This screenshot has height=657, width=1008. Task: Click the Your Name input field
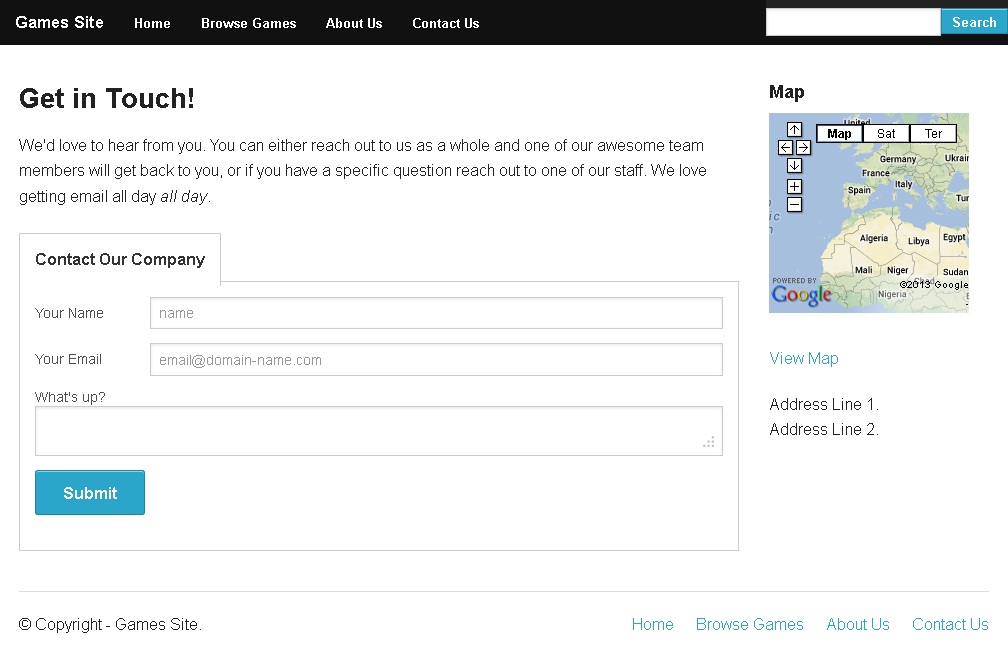coord(435,313)
